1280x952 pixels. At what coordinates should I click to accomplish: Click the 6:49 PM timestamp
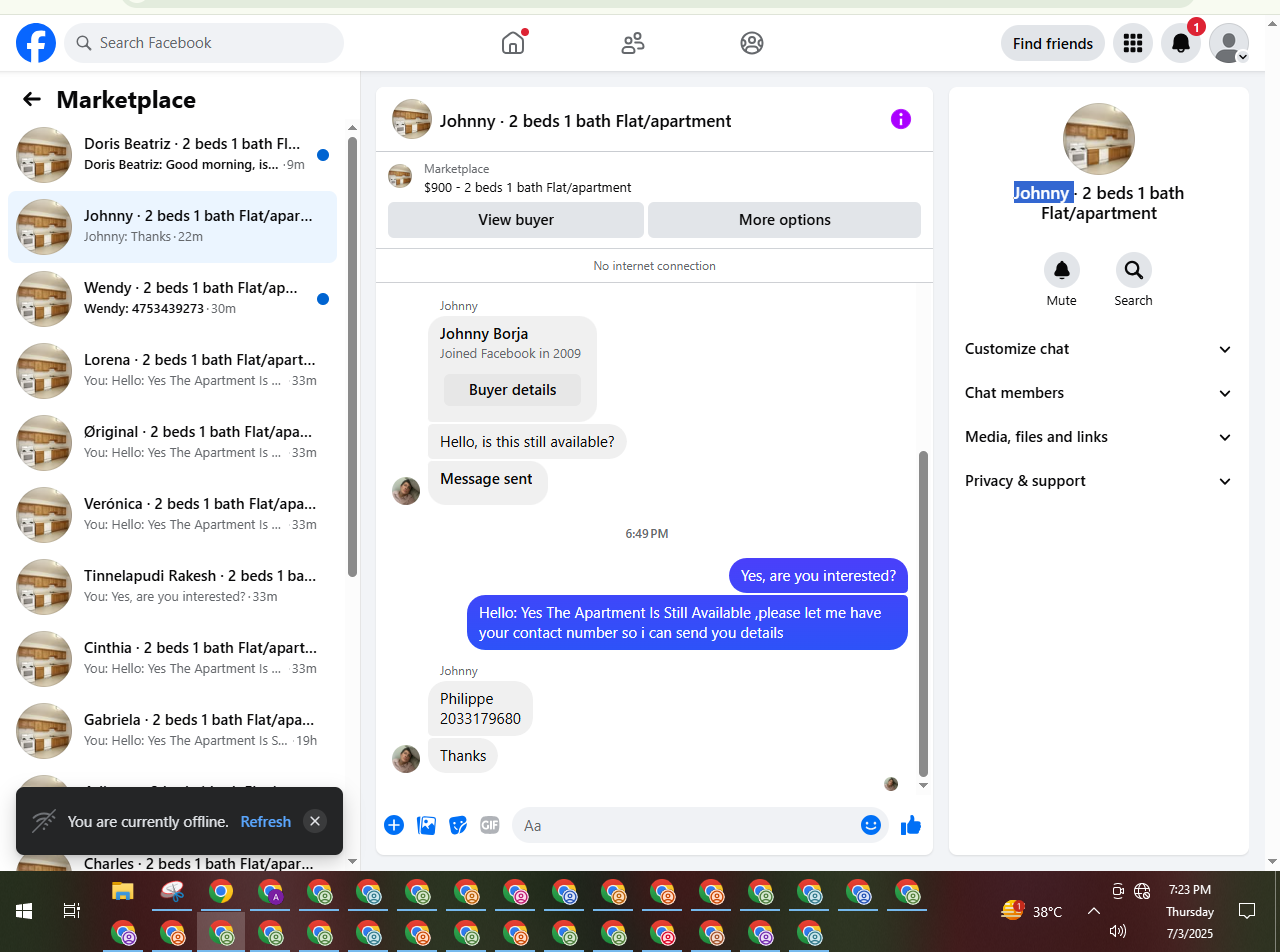click(x=647, y=534)
